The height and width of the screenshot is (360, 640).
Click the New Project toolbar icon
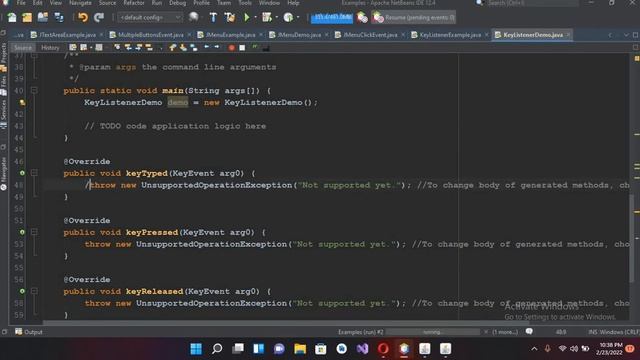(x=27, y=18)
